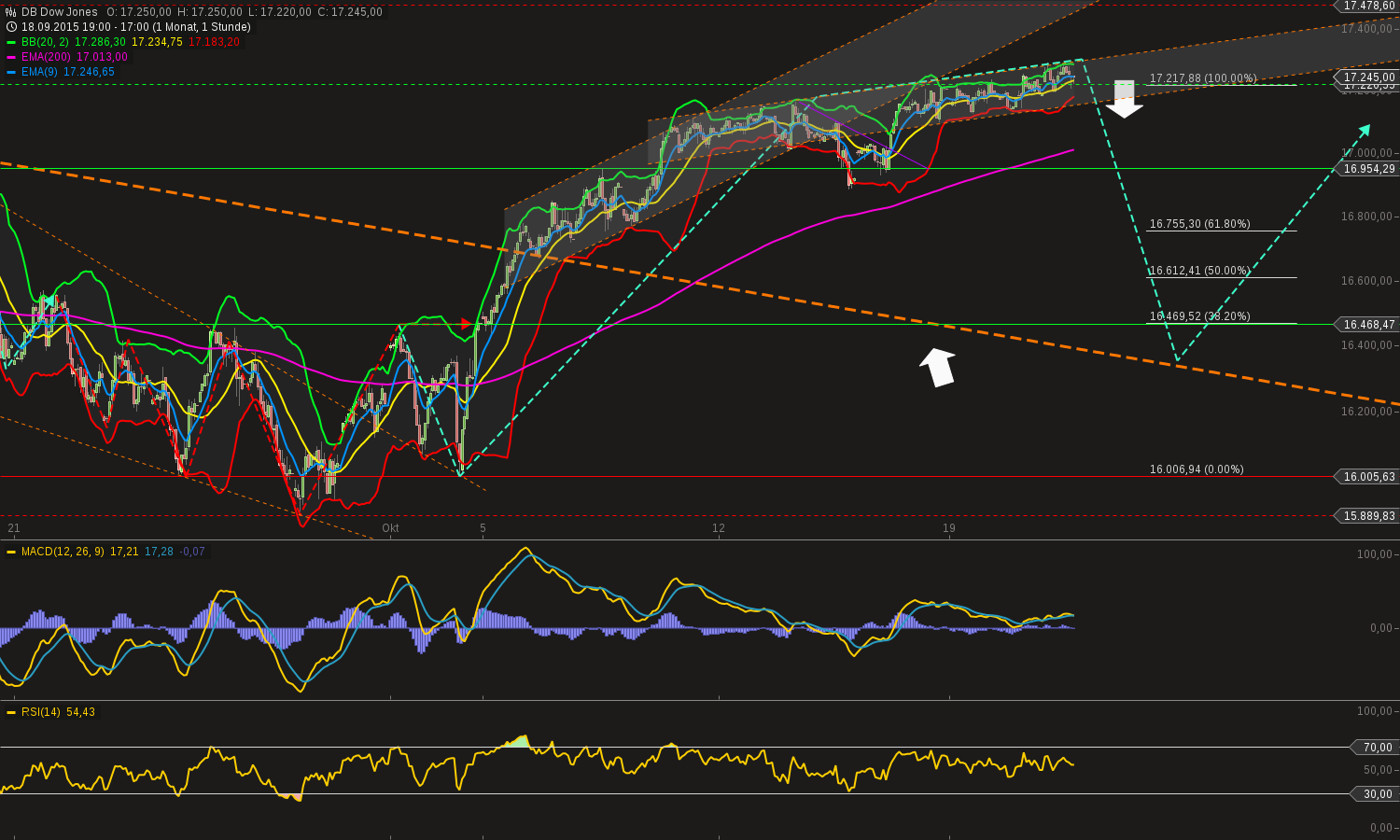1400x840 pixels.
Task: Select the RSI(14) indicator label
Action: (41, 712)
